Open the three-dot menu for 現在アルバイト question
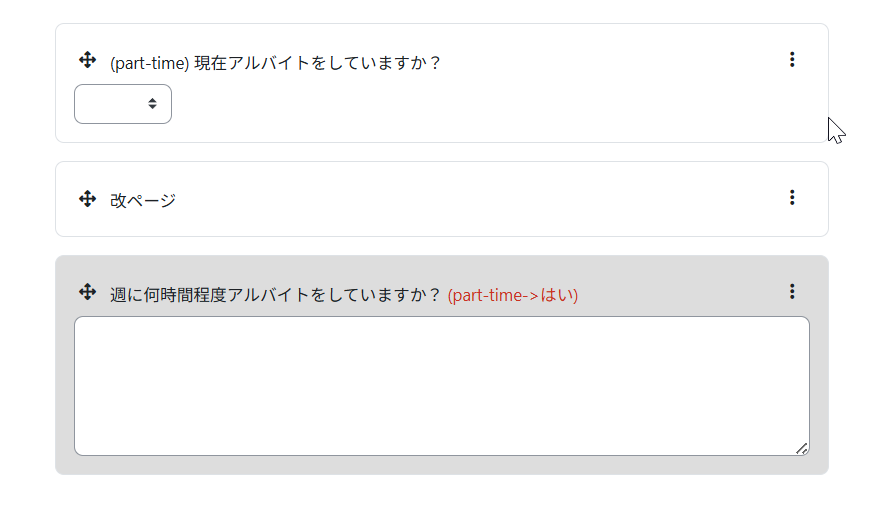Viewport: 887px width, 505px height. pyautogui.click(x=792, y=59)
